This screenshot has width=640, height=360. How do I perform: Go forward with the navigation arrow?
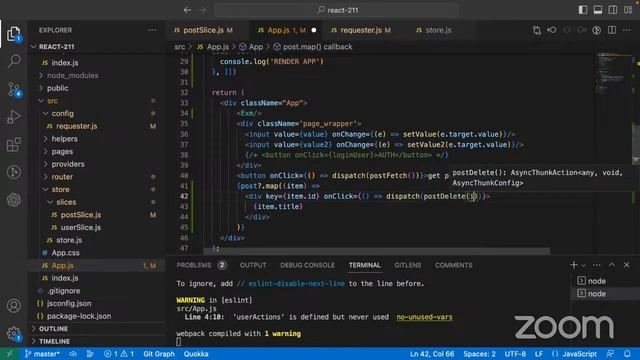tap(202, 10)
